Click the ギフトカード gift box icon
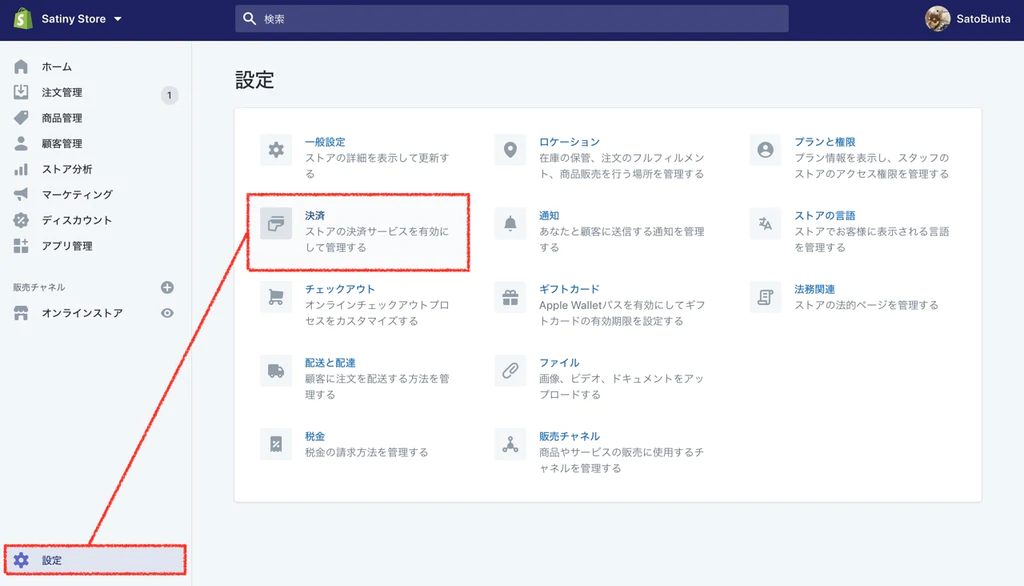Viewport: 1024px width, 586px height. [510, 297]
